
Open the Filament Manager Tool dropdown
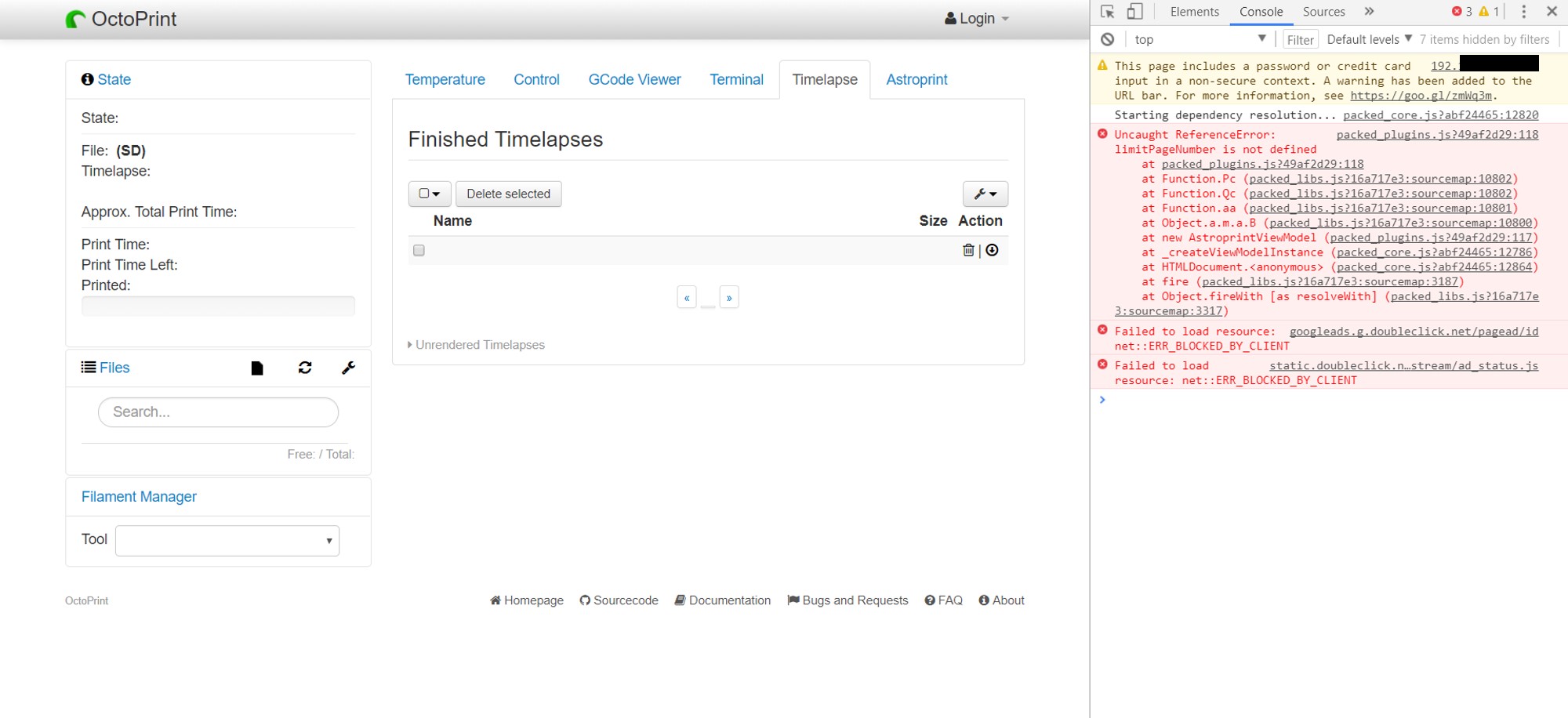point(227,540)
